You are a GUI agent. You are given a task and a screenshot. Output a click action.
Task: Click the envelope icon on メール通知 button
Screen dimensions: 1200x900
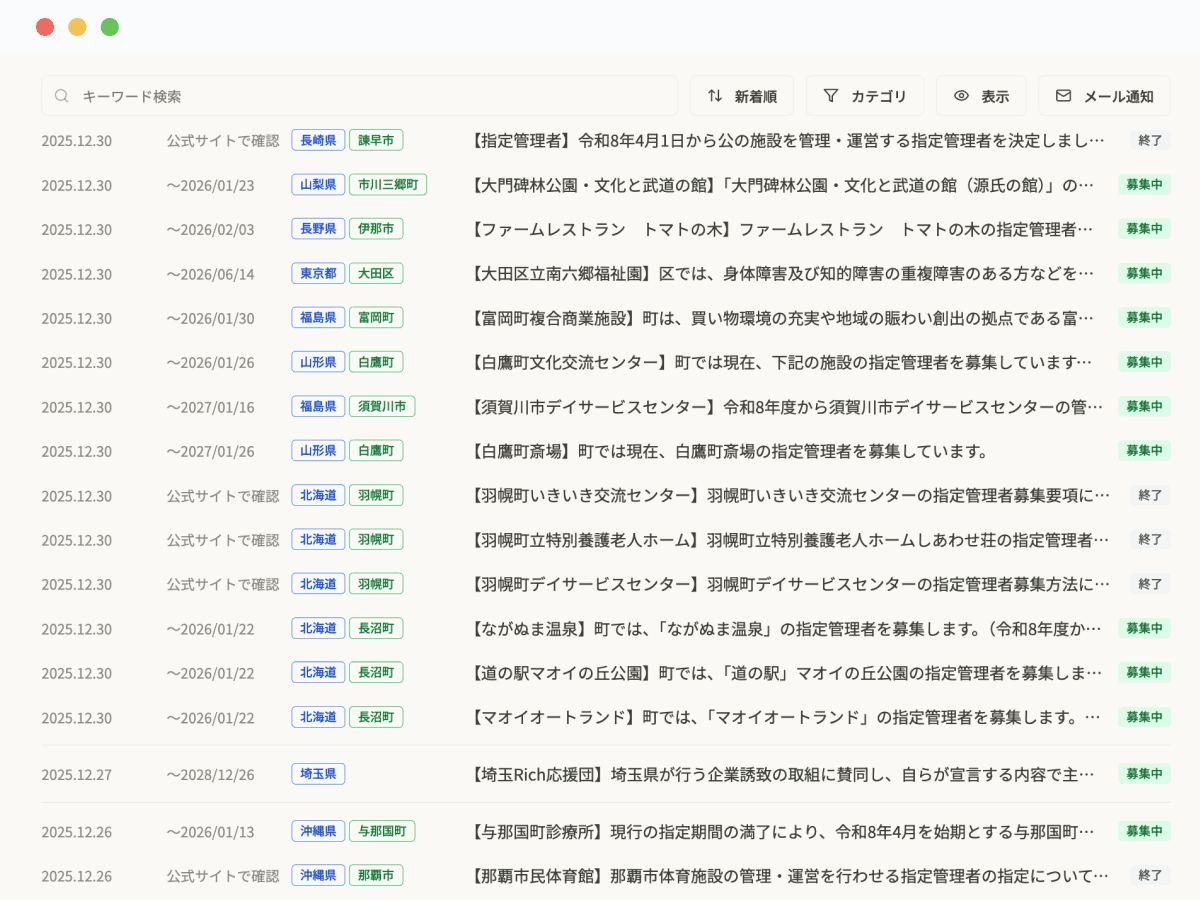pyautogui.click(x=1063, y=95)
